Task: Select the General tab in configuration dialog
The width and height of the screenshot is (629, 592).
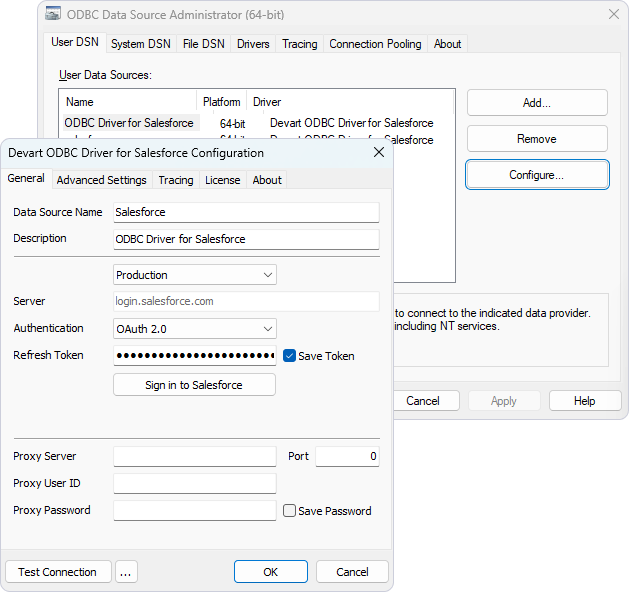Action: point(26,178)
